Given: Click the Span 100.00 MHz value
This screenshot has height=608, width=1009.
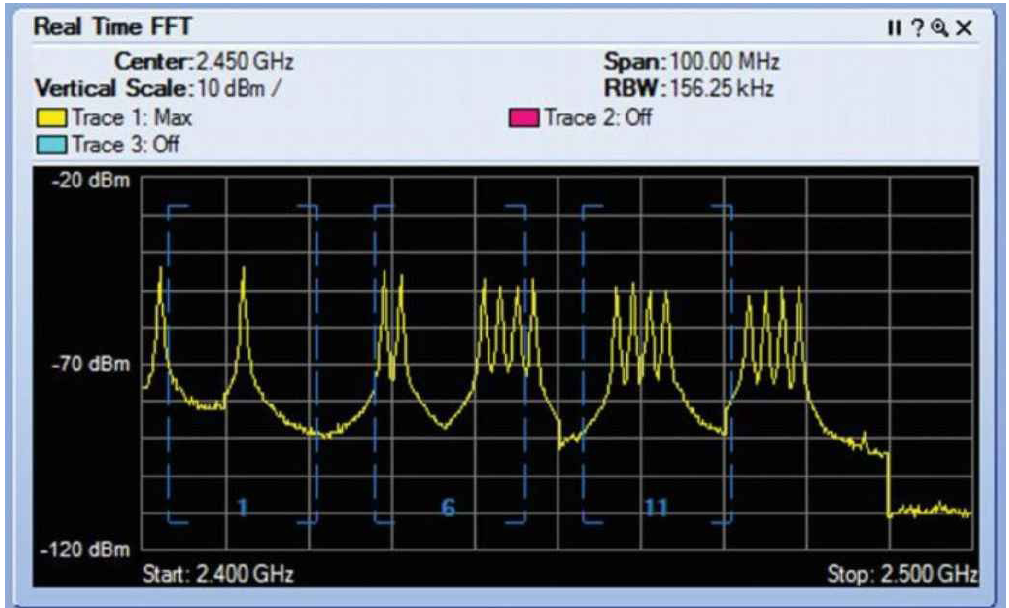Looking at the screenshot, I should (x=725, y=62).
